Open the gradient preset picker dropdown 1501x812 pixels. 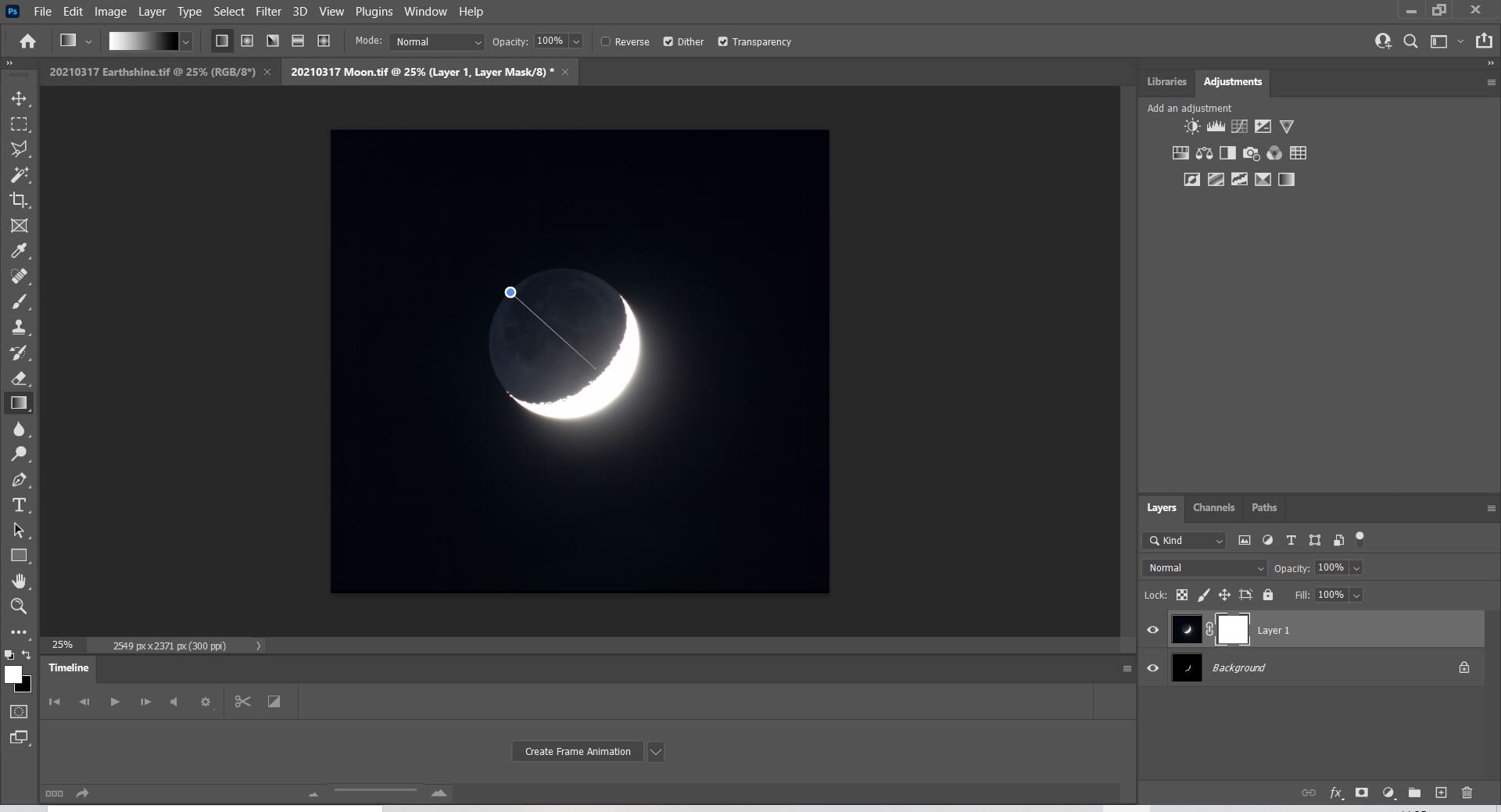pyautogui.click(x=185, y=41)
